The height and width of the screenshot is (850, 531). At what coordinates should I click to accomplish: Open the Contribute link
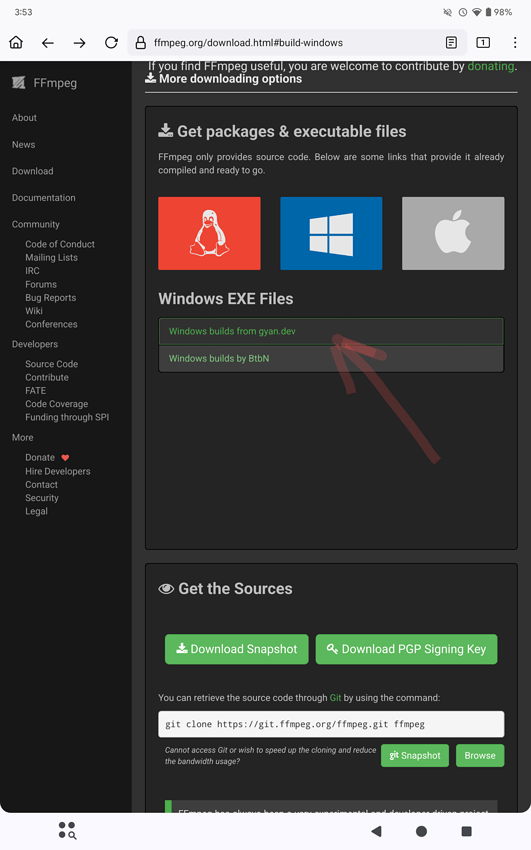click(47, 377)
